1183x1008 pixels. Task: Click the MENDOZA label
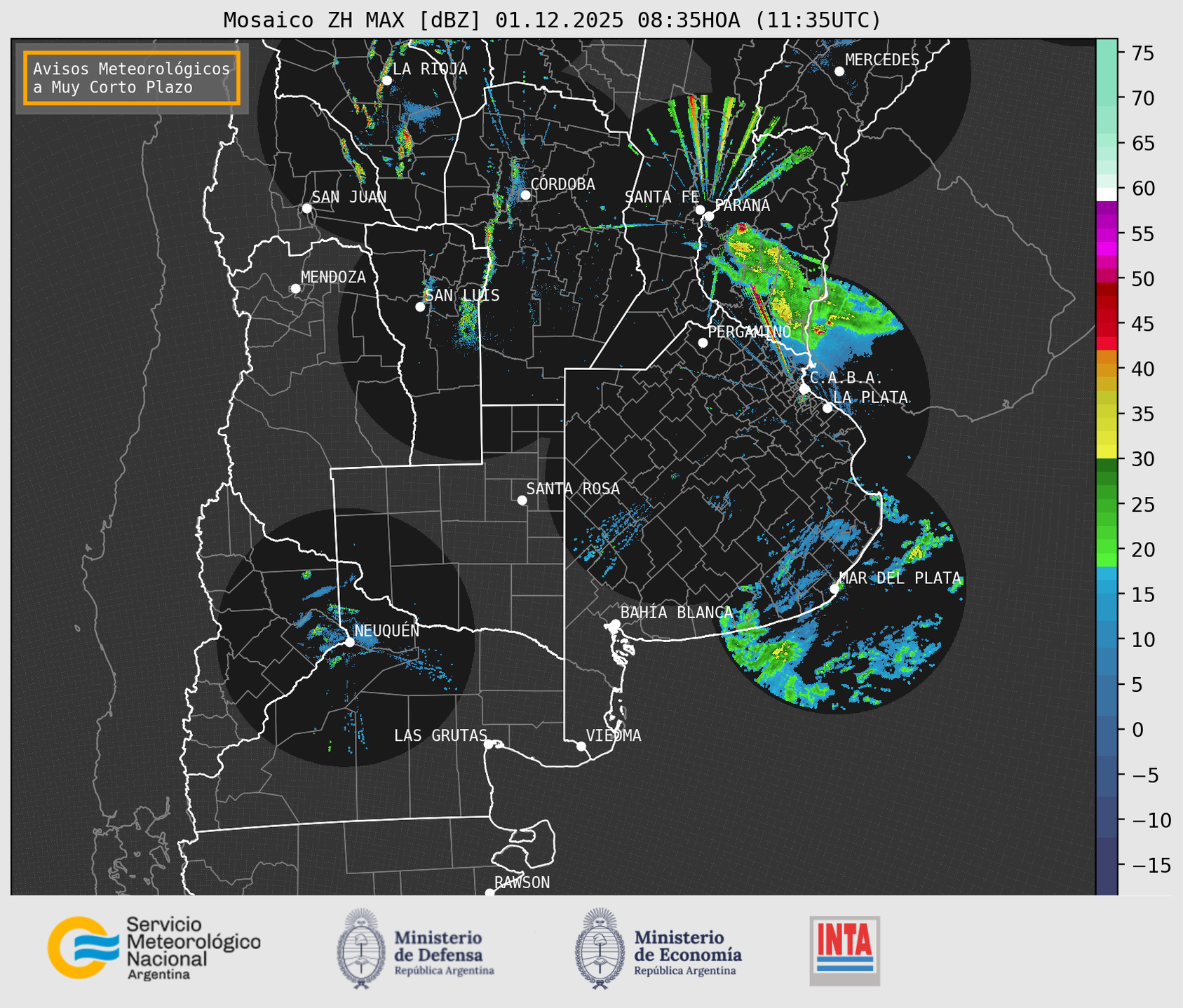333,277
